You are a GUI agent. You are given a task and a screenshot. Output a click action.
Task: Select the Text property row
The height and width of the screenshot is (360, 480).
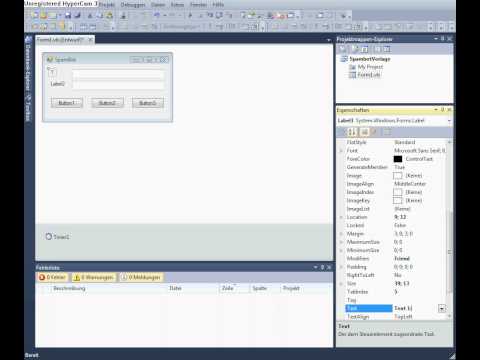pyautogui.click(x=396, y=308)
